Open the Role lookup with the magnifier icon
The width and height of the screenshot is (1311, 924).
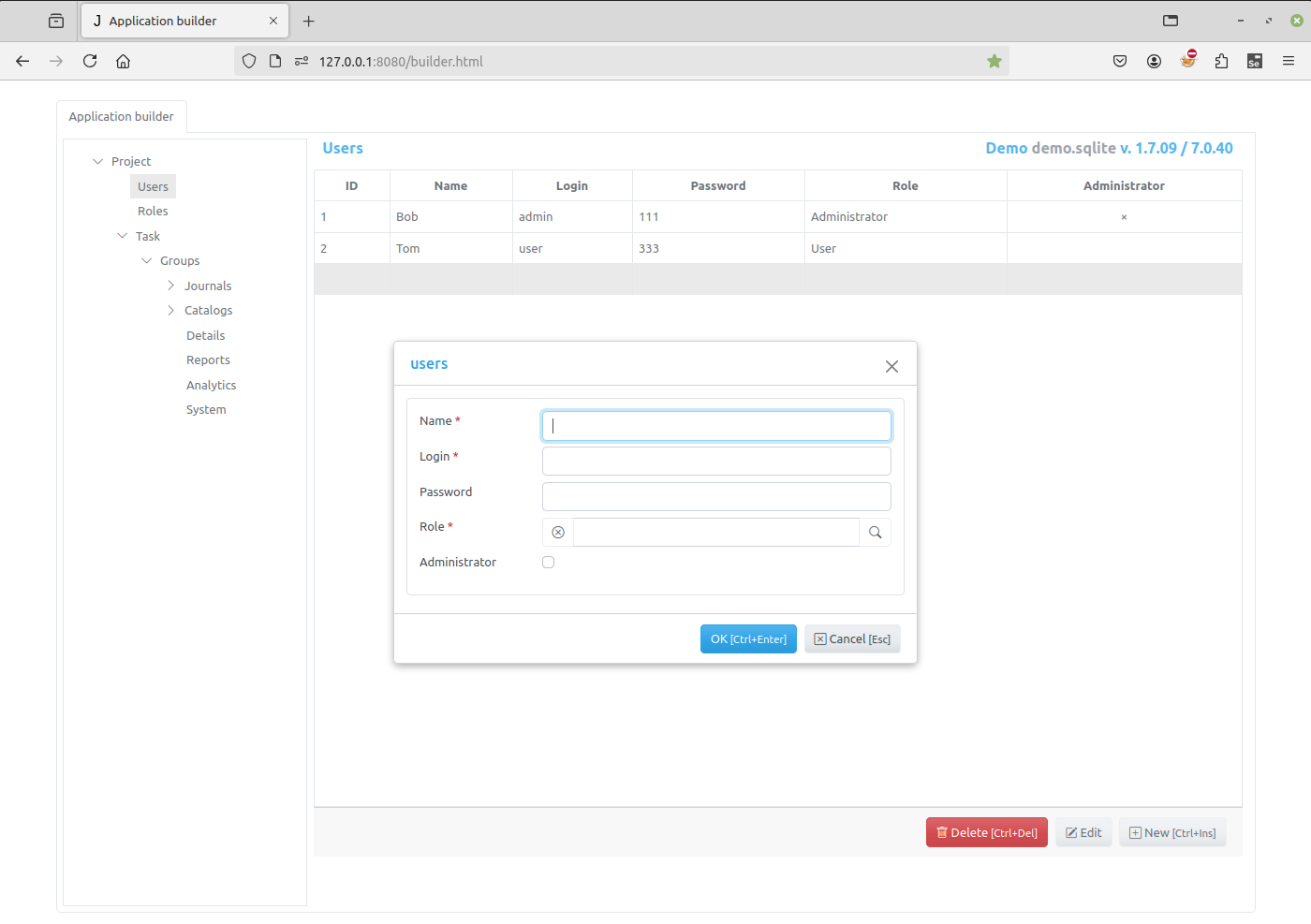click(x=875, y=532)
